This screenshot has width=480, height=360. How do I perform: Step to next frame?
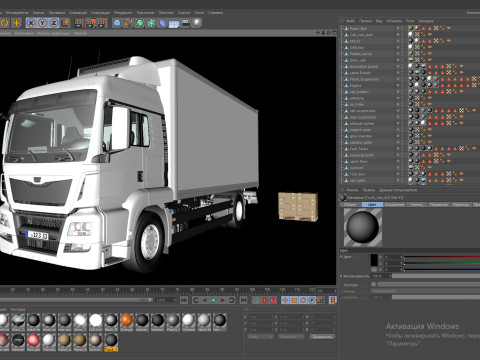coord(222,300)
